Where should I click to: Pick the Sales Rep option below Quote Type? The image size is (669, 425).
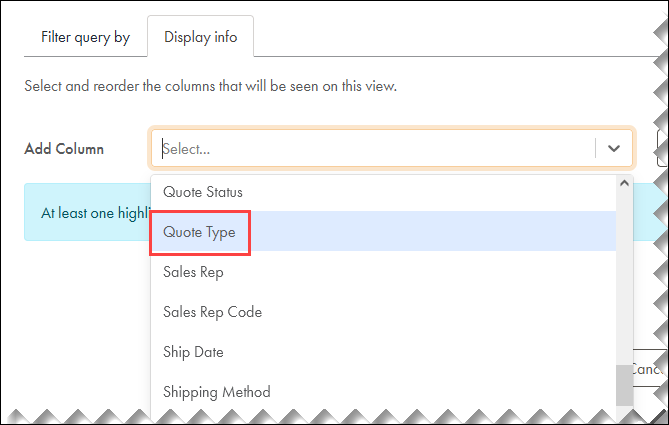(x=193, y=271)
